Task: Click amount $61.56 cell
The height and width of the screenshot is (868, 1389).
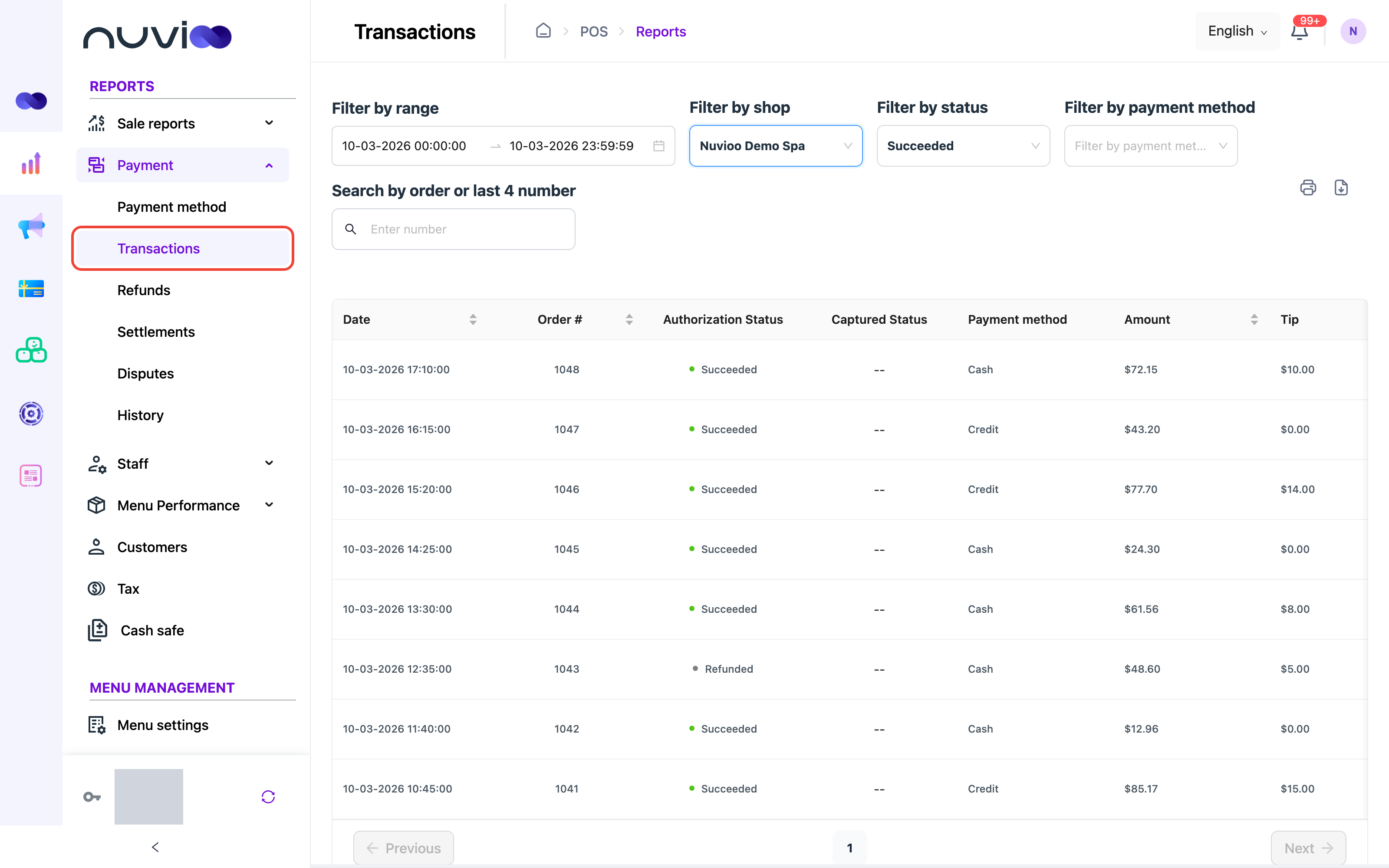Action: coord(1141,609)
